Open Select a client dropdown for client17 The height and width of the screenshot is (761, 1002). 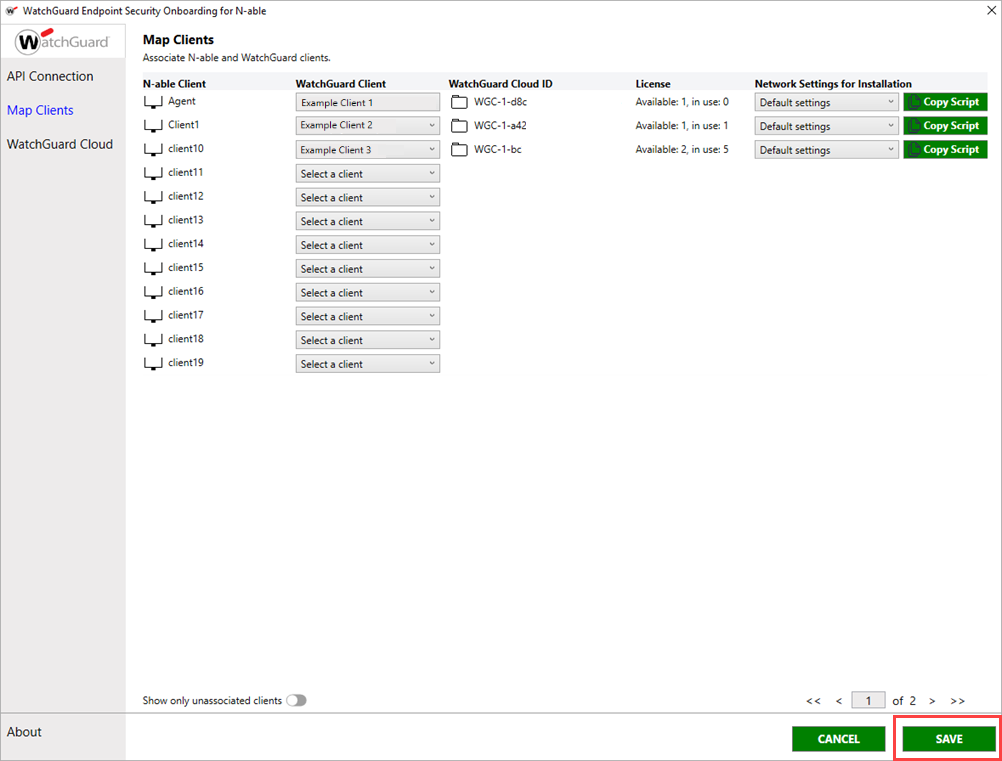tap(367, 316)
